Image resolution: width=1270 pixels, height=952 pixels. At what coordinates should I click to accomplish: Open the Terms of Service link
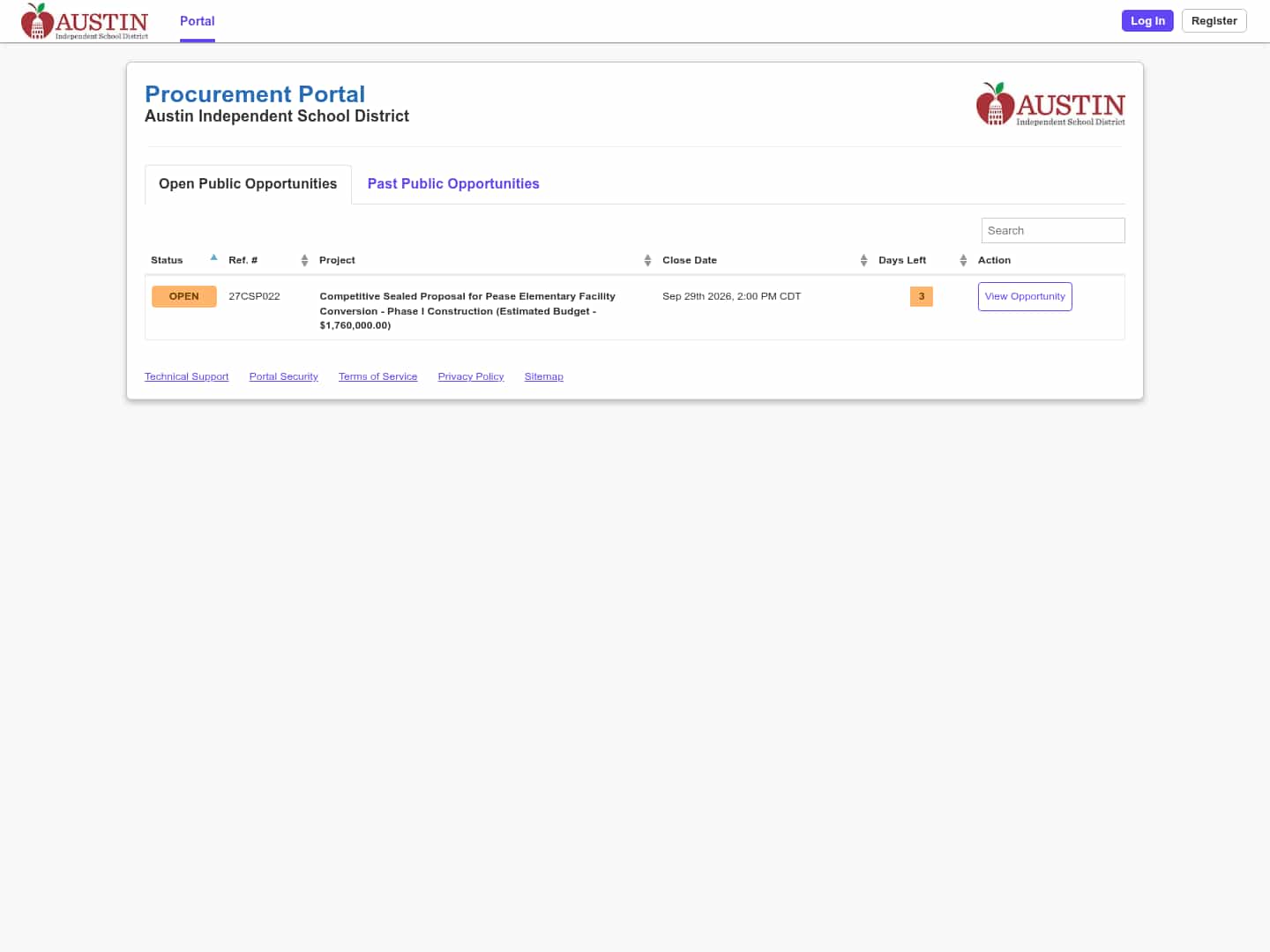click(378, 376)
